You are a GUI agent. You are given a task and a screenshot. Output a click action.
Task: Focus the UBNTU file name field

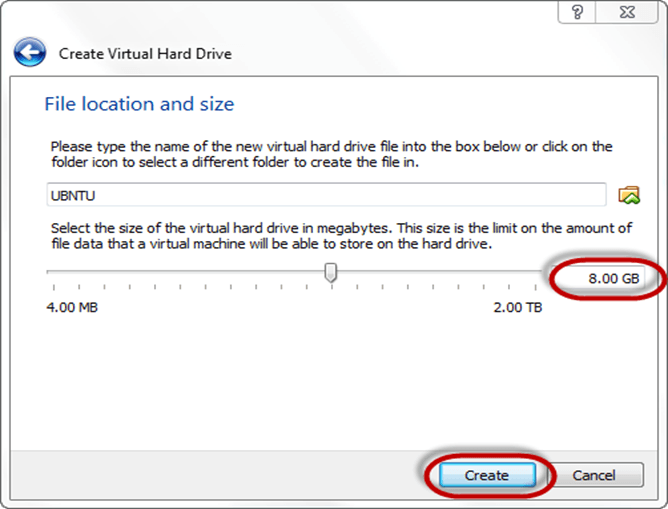point(326,194)
